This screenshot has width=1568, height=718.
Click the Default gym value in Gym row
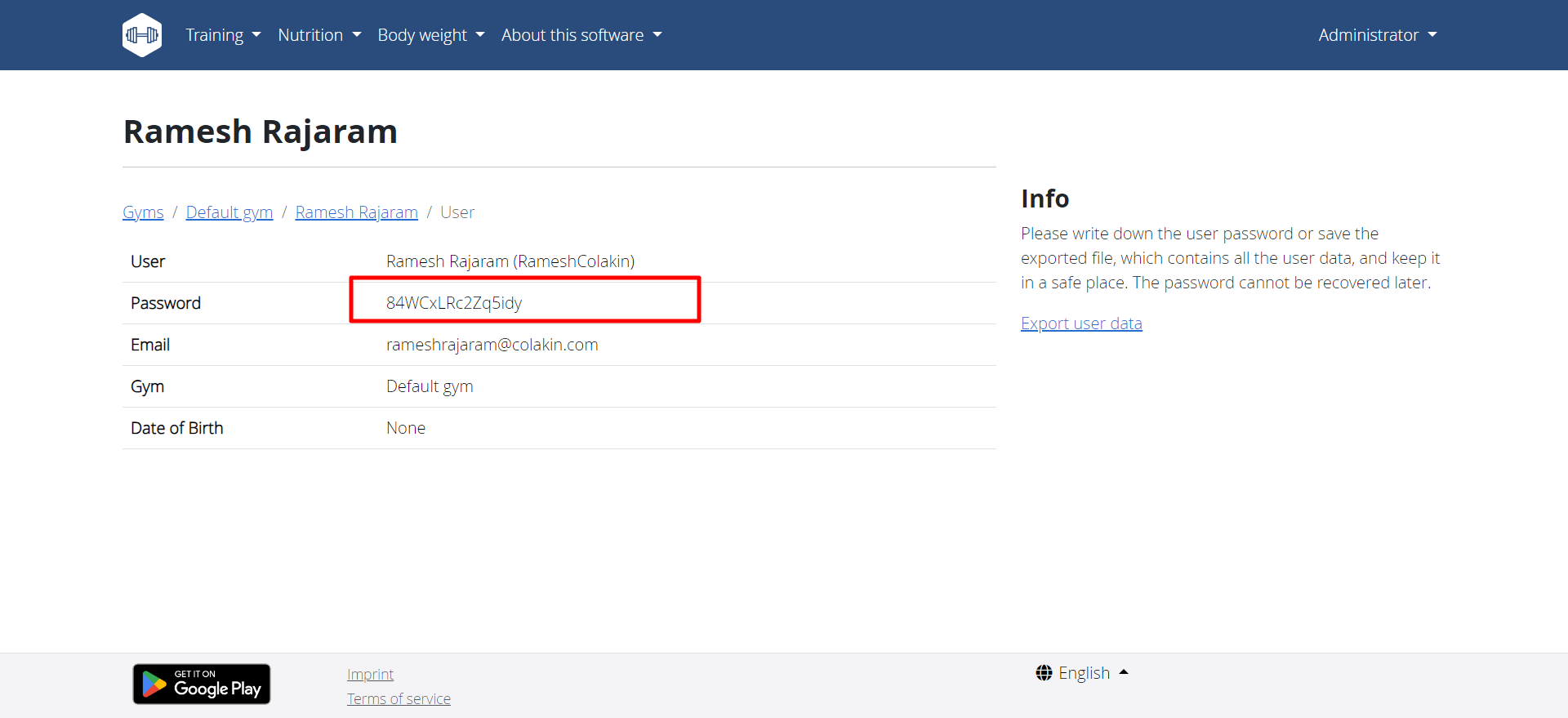(x=430, y=386)
